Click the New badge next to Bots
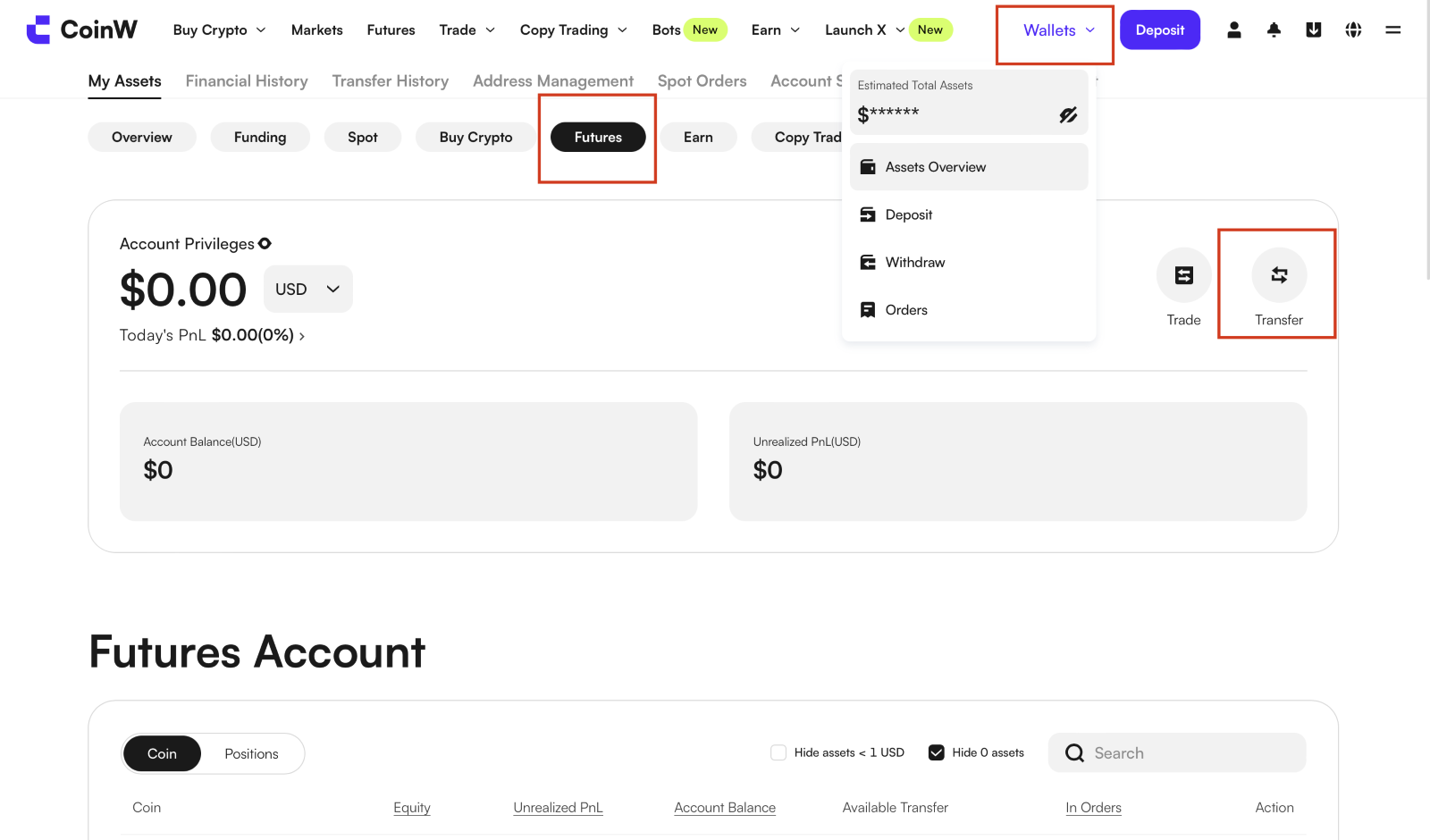 [705, 29]
